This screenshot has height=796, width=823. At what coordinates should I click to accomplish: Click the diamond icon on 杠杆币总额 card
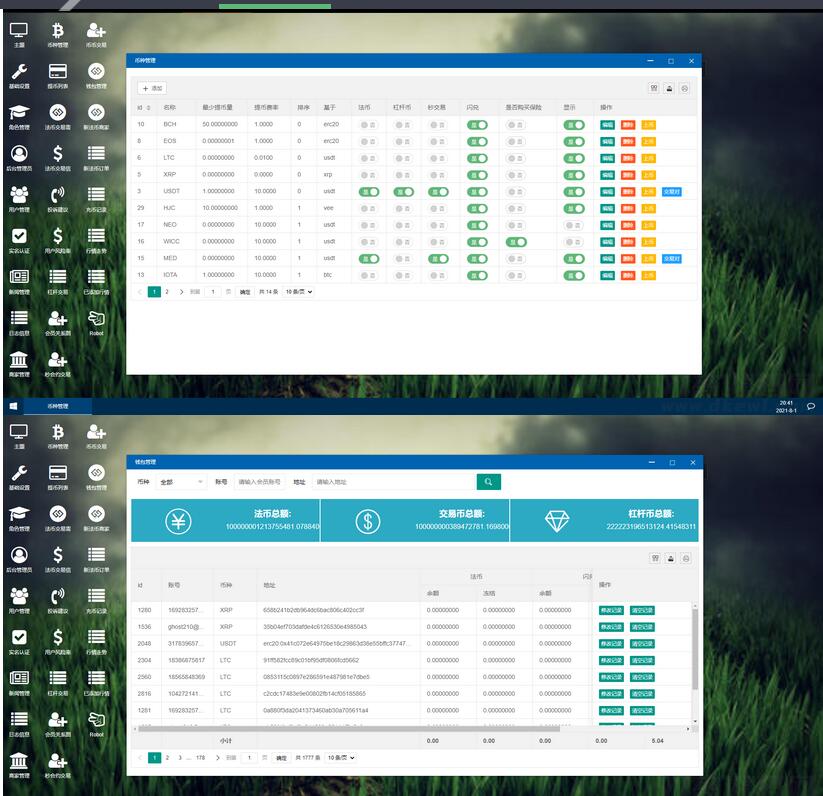pos(557,520)
